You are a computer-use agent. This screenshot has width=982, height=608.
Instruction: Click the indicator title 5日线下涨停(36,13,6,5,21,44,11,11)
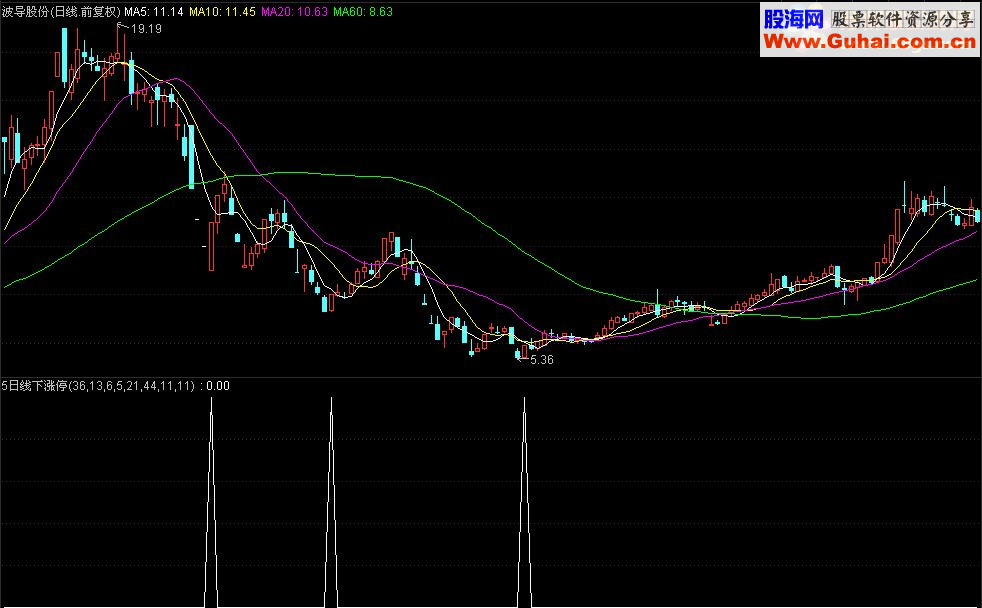98,386
